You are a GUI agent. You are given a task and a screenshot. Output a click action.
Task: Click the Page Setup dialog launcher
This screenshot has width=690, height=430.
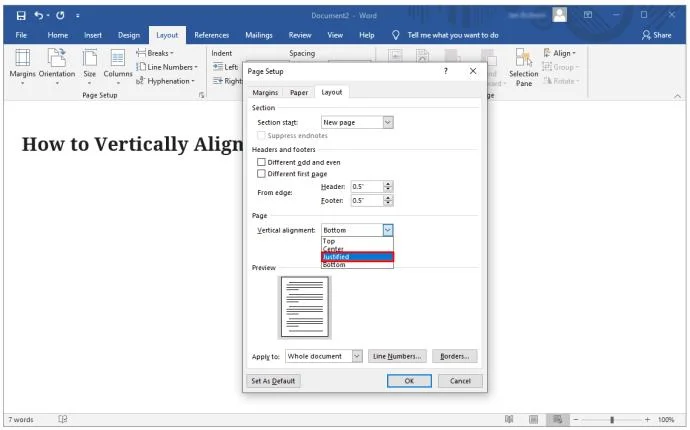202,95
